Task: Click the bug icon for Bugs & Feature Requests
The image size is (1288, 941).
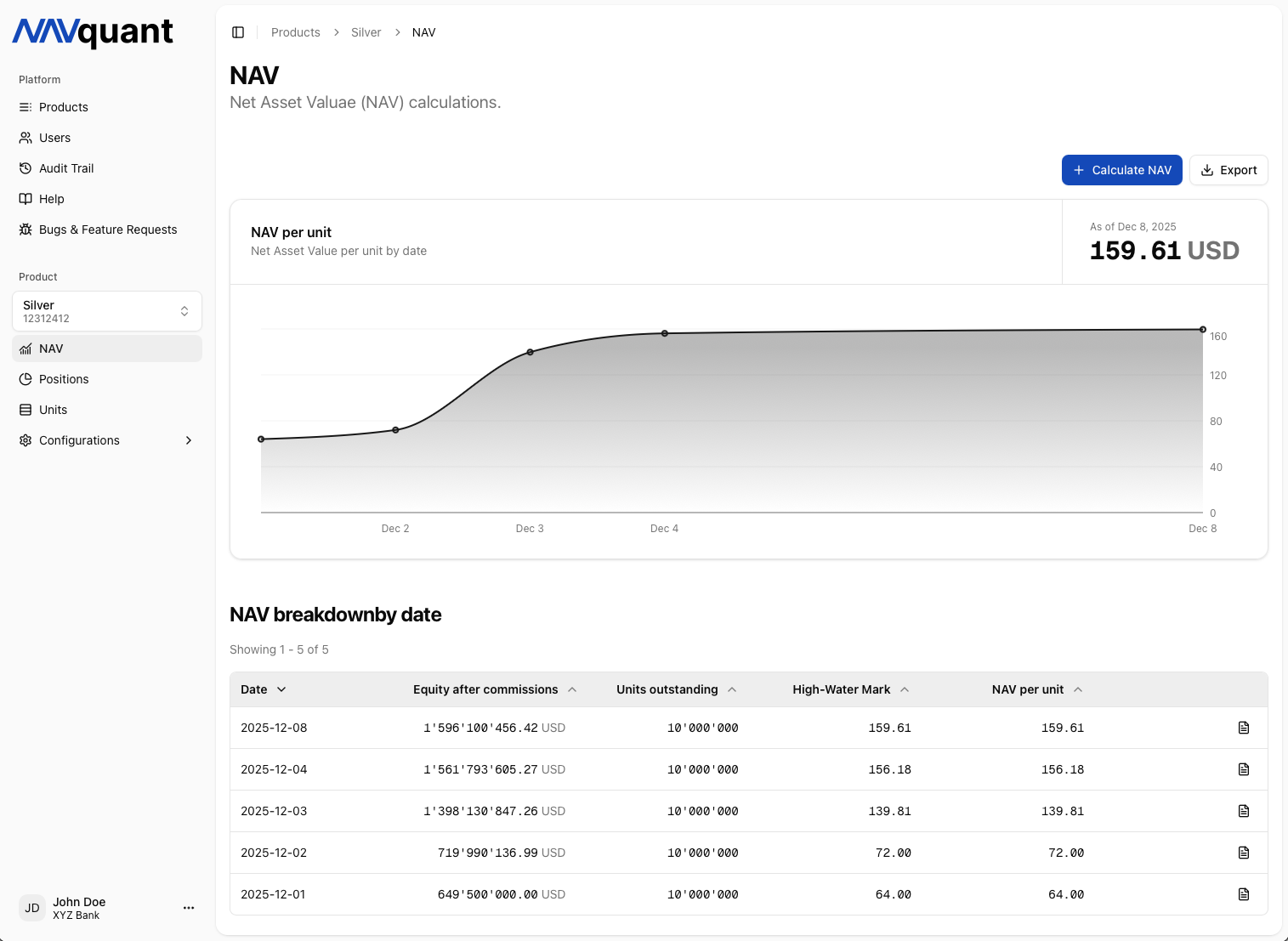Action: pyautogui.click(x=26, y=230)
